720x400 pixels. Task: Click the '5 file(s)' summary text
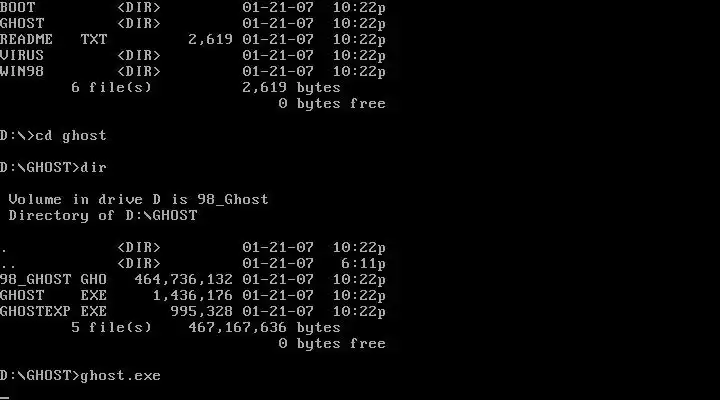click(x=111, y=327)
